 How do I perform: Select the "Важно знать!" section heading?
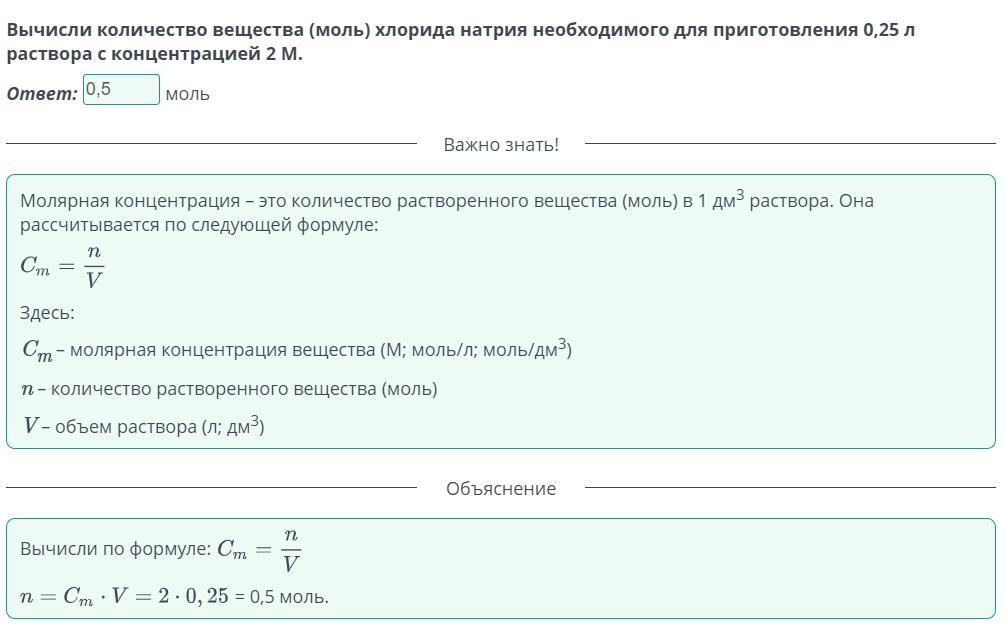pyautogui.click(x=501, y=145)
